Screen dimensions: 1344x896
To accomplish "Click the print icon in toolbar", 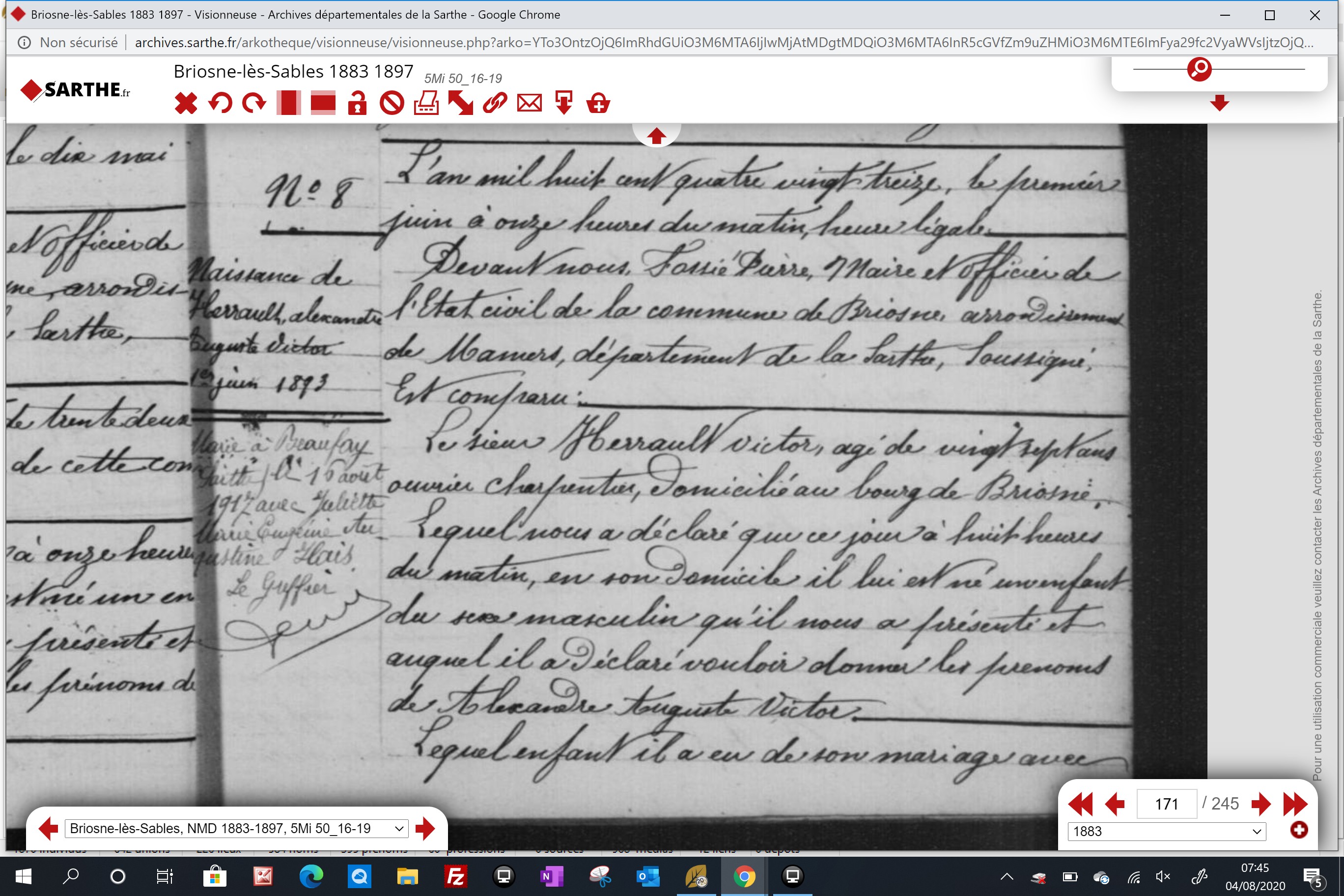I will 426,104.
